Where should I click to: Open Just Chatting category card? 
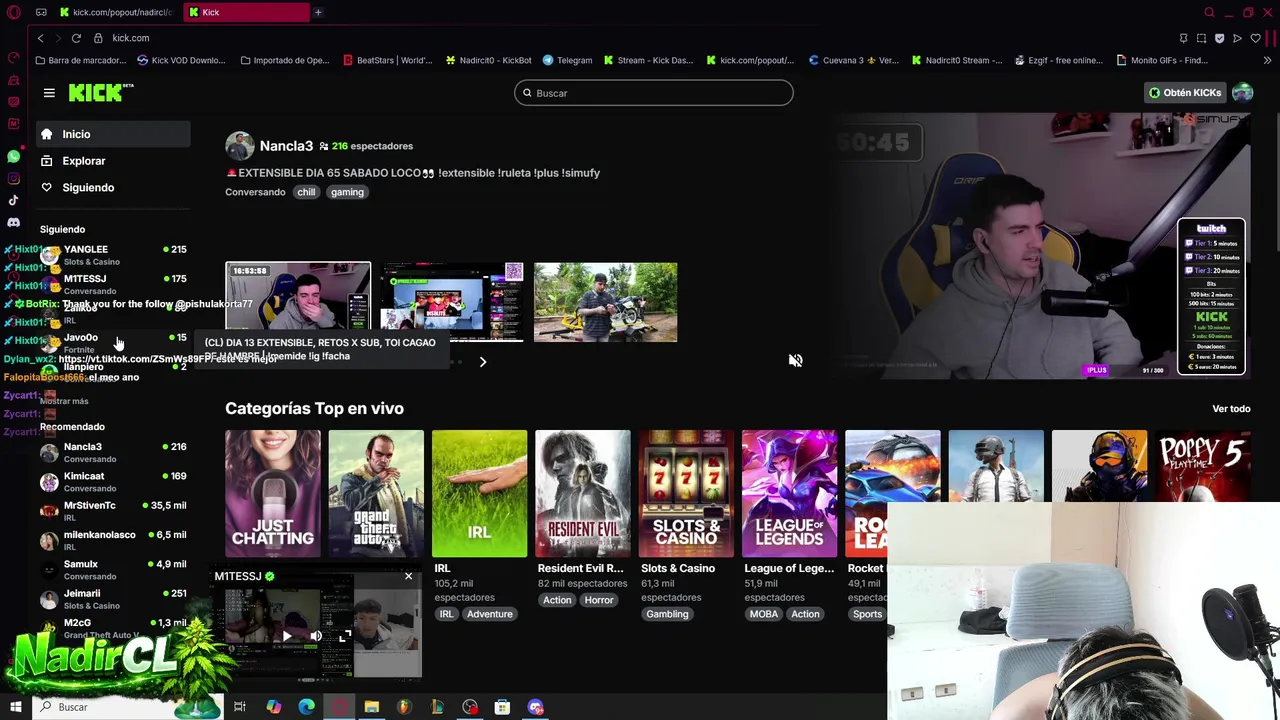(273, 493)
